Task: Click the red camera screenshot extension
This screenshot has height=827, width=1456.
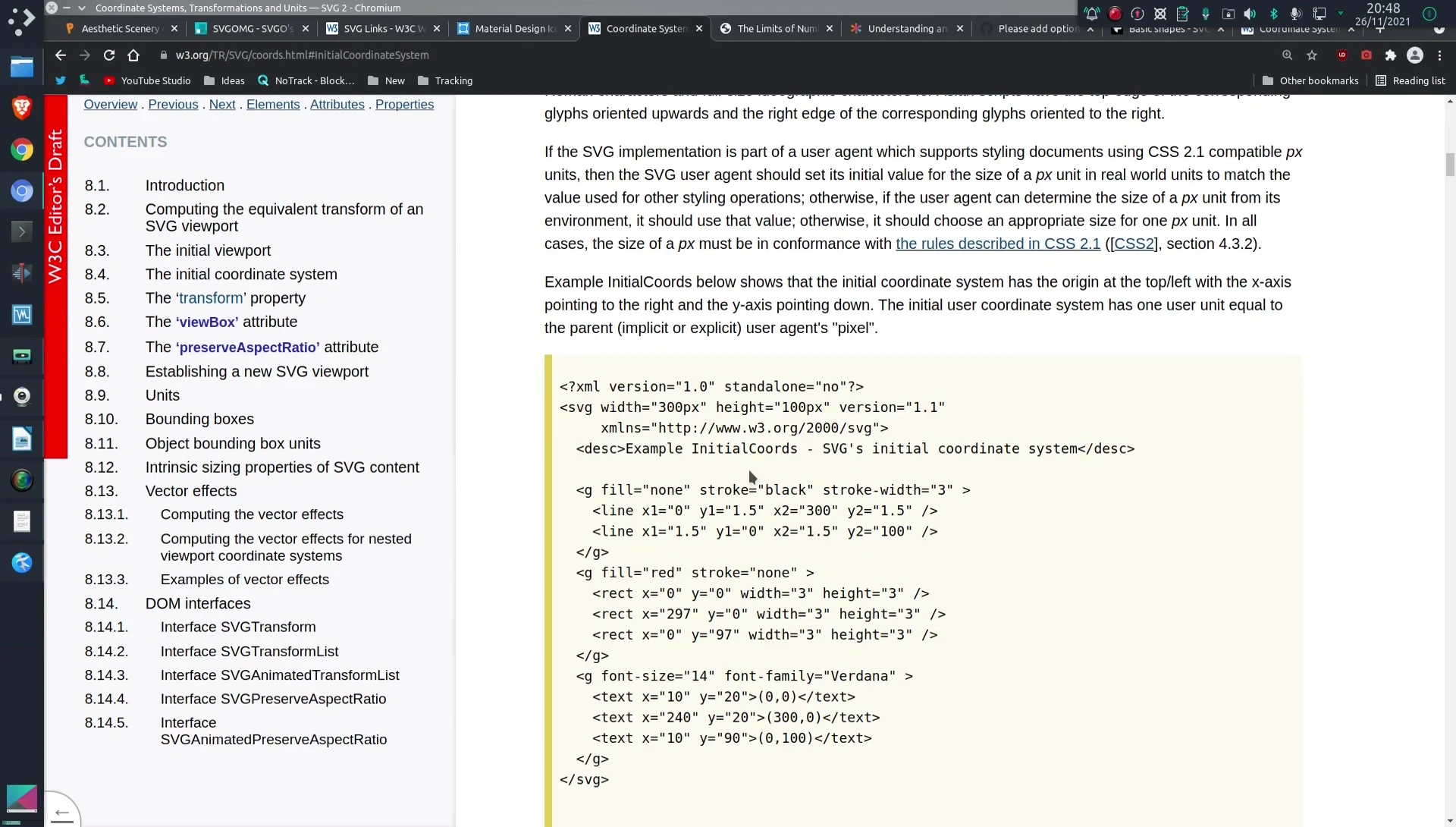Action: [1367, 55]
